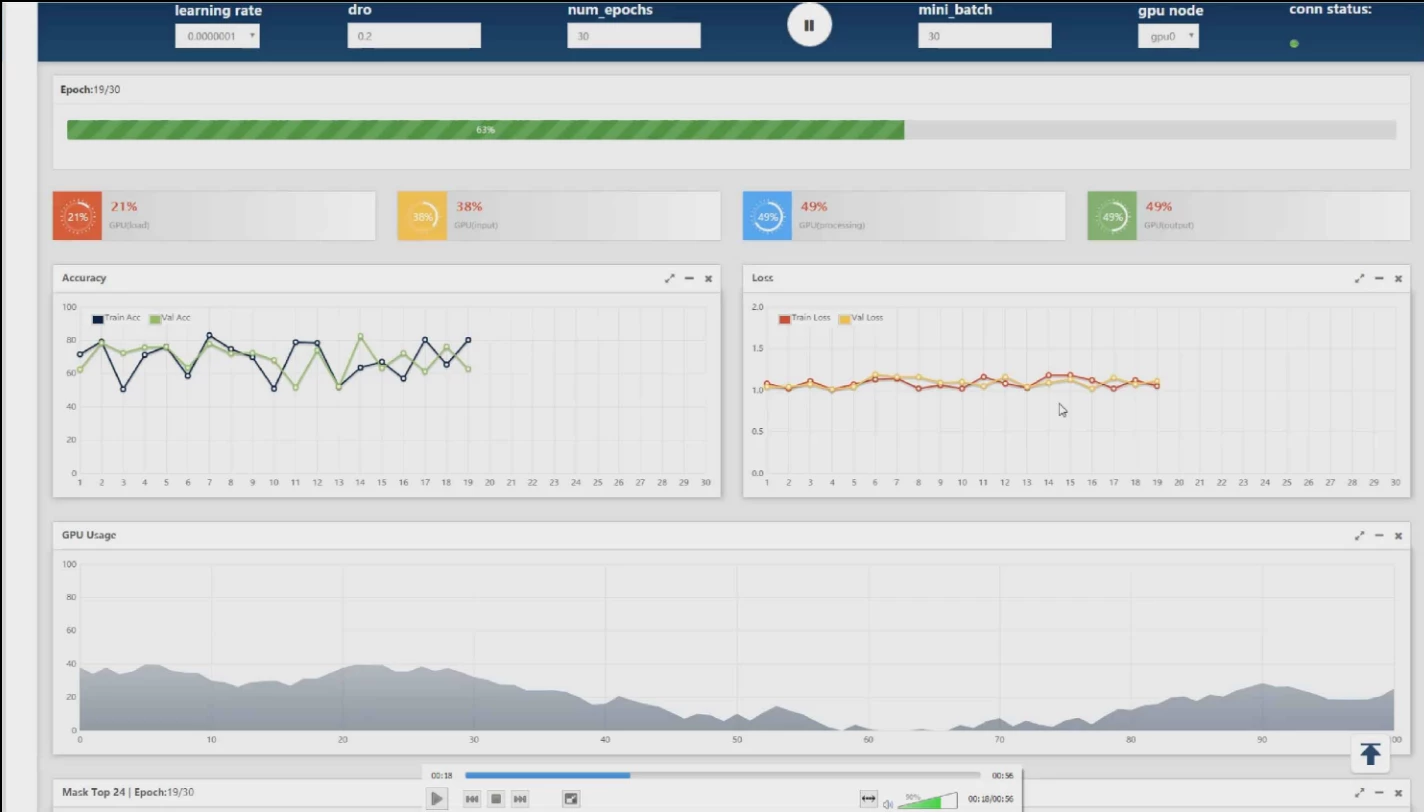The width and height of the screenshot is (1424, 812).
Task: Click the video seek progress bar
Action: pyautogui.click(x=722, y=775)
